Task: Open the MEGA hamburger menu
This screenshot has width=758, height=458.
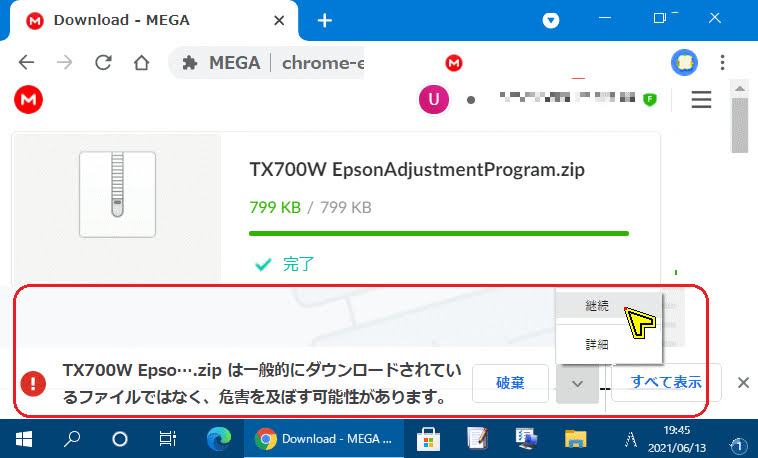Action: tap(701, 99)
